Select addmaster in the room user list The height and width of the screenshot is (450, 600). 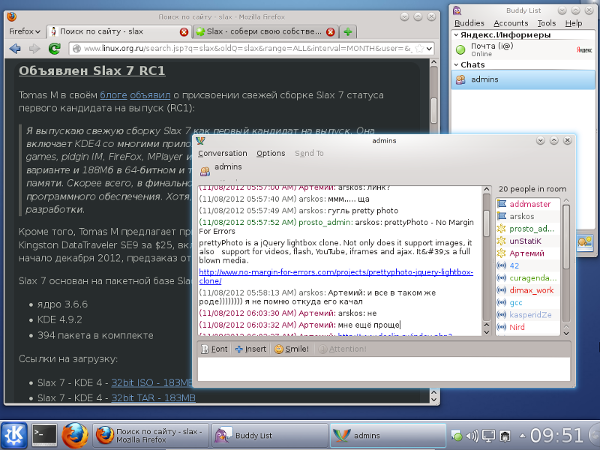(x=528, y=204)
